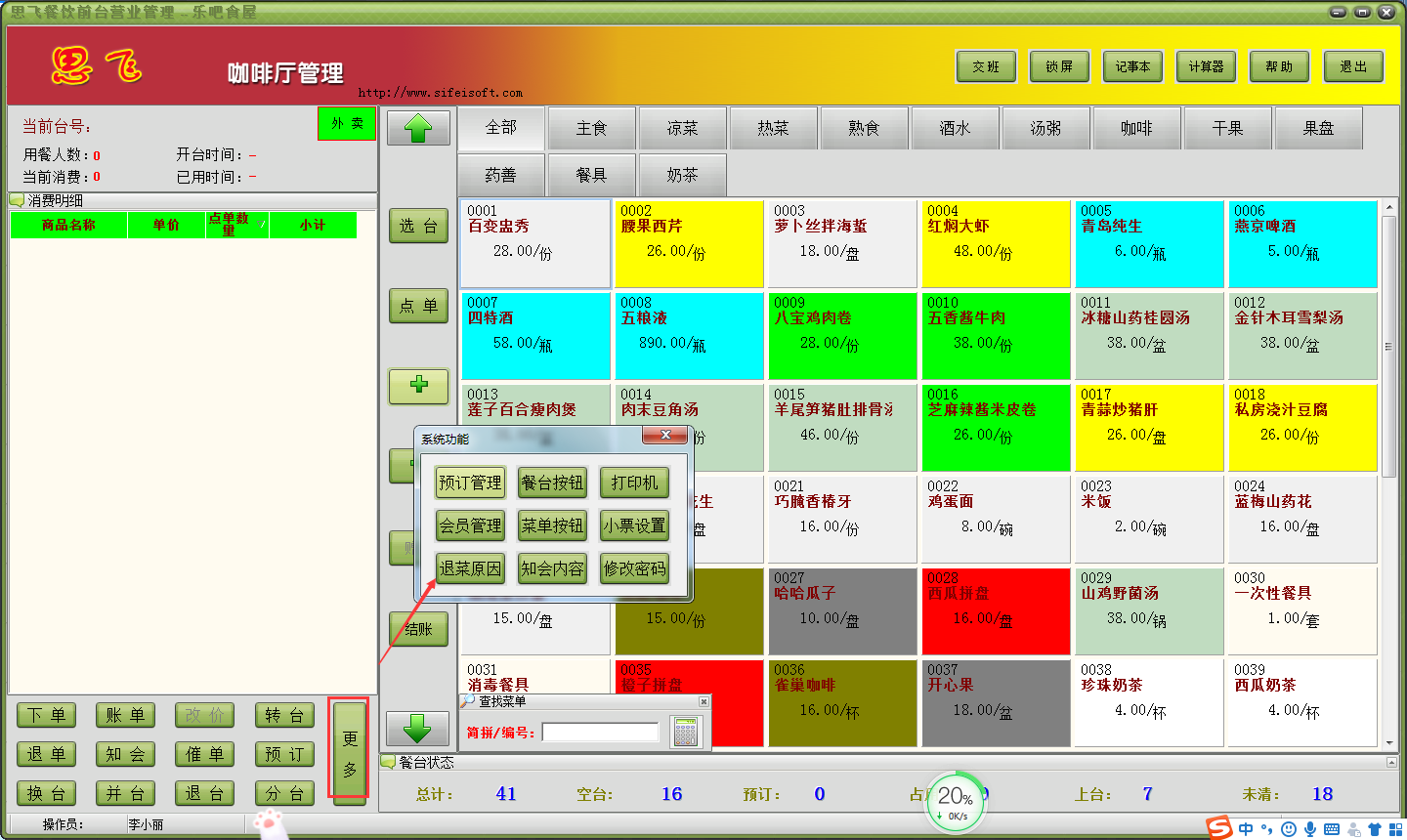Switch to the 主食 category tab

coord(592,128)
